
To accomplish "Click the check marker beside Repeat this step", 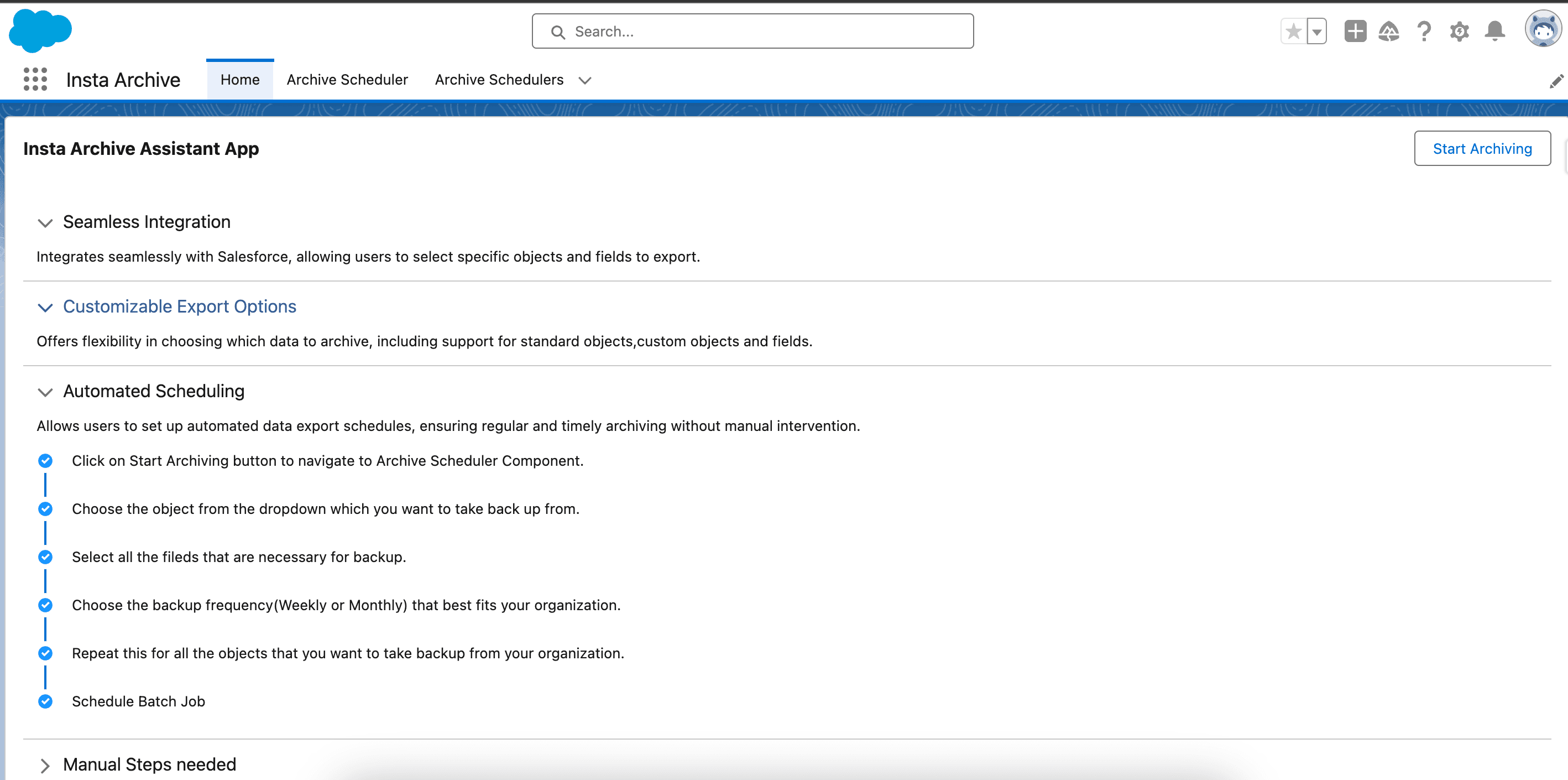I will [45, 653].
